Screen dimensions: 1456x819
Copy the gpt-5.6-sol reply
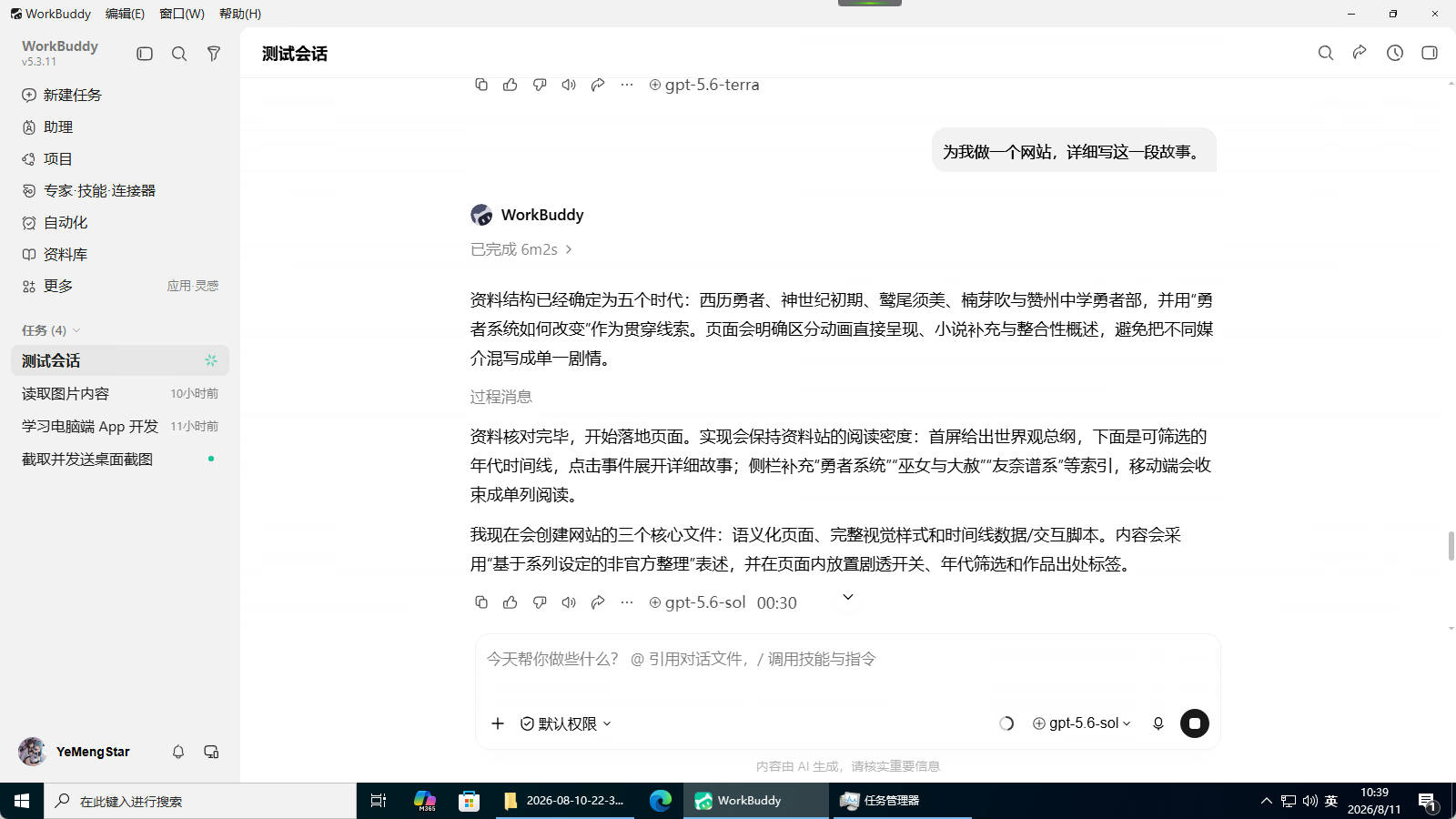(x=481, y=602)
